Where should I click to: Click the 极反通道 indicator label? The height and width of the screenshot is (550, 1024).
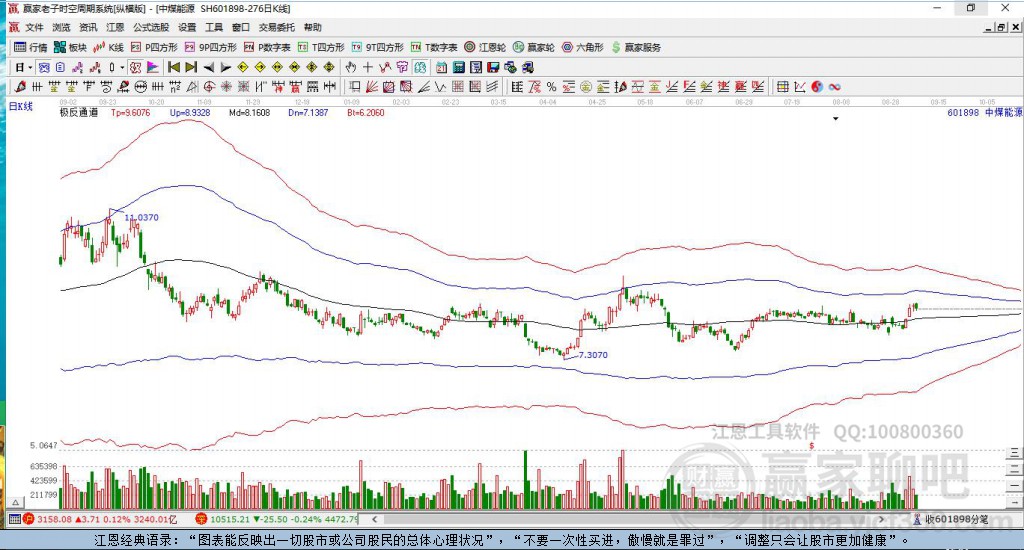79,112
